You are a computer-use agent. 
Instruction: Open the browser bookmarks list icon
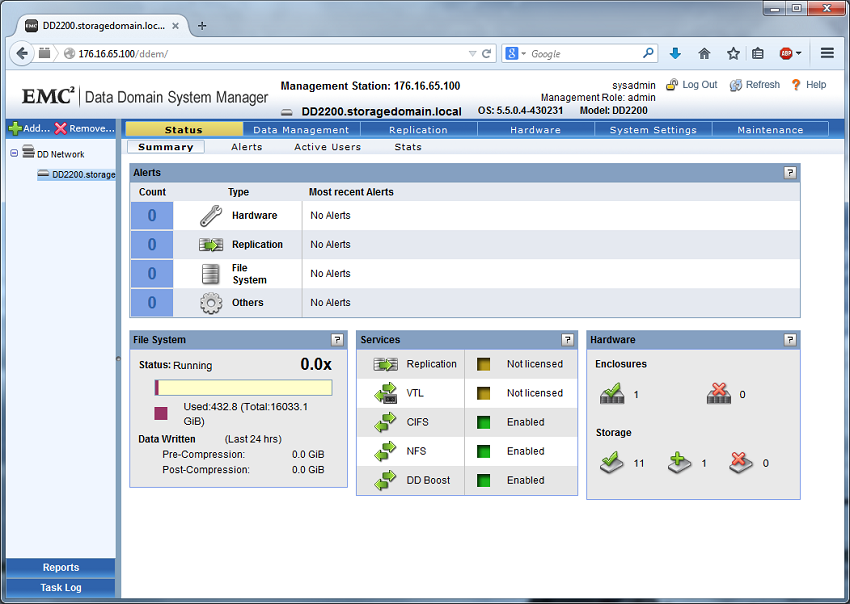(758, 53)
